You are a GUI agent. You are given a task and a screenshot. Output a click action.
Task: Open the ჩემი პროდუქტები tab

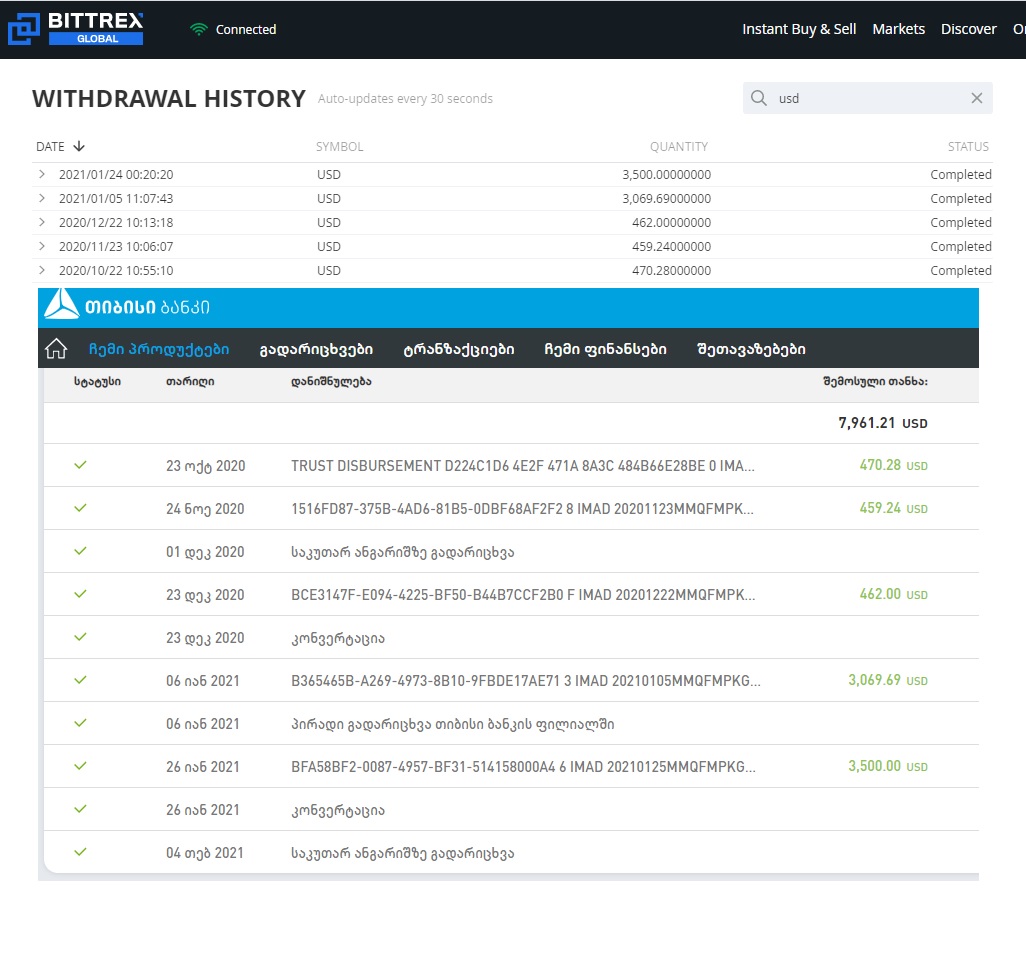click(x=159, y=349)
